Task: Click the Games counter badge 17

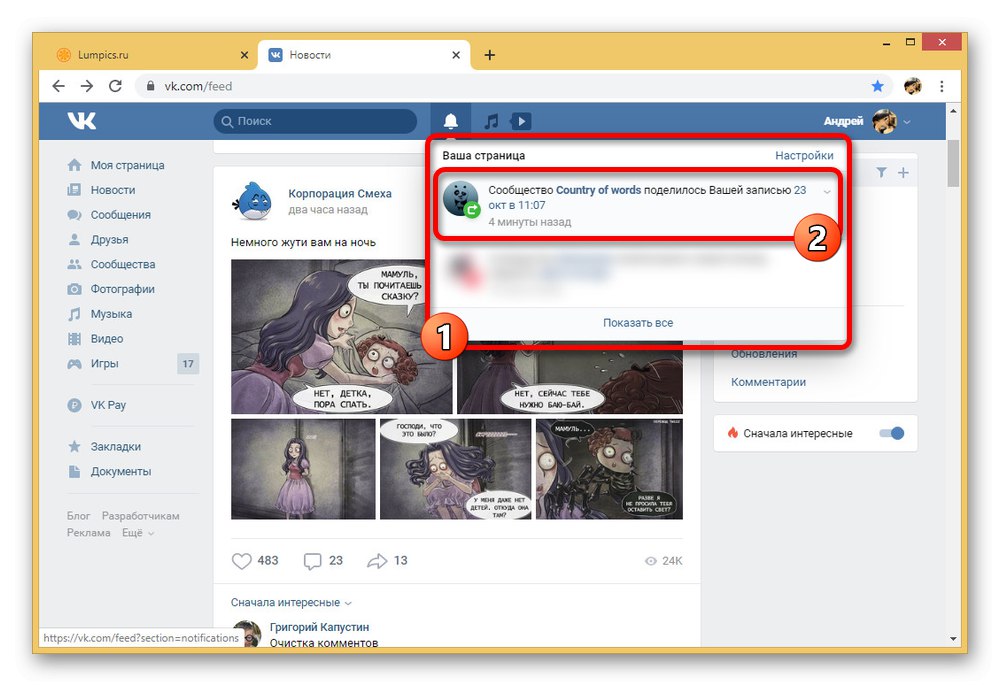Action: tap(188, 364)
